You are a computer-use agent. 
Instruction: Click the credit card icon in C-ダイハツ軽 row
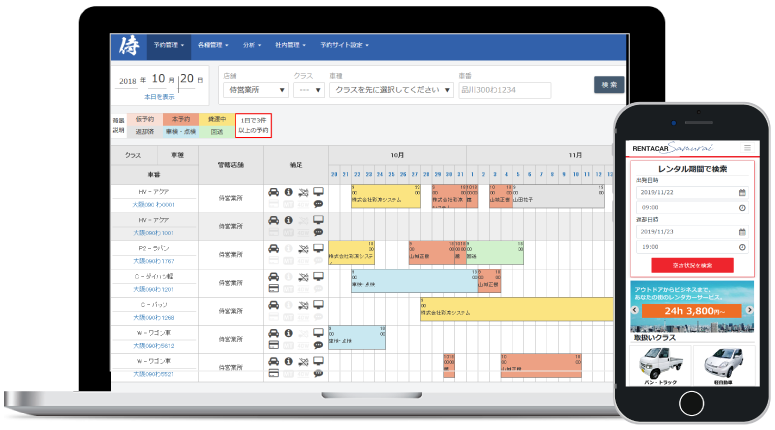click(274, 288)
